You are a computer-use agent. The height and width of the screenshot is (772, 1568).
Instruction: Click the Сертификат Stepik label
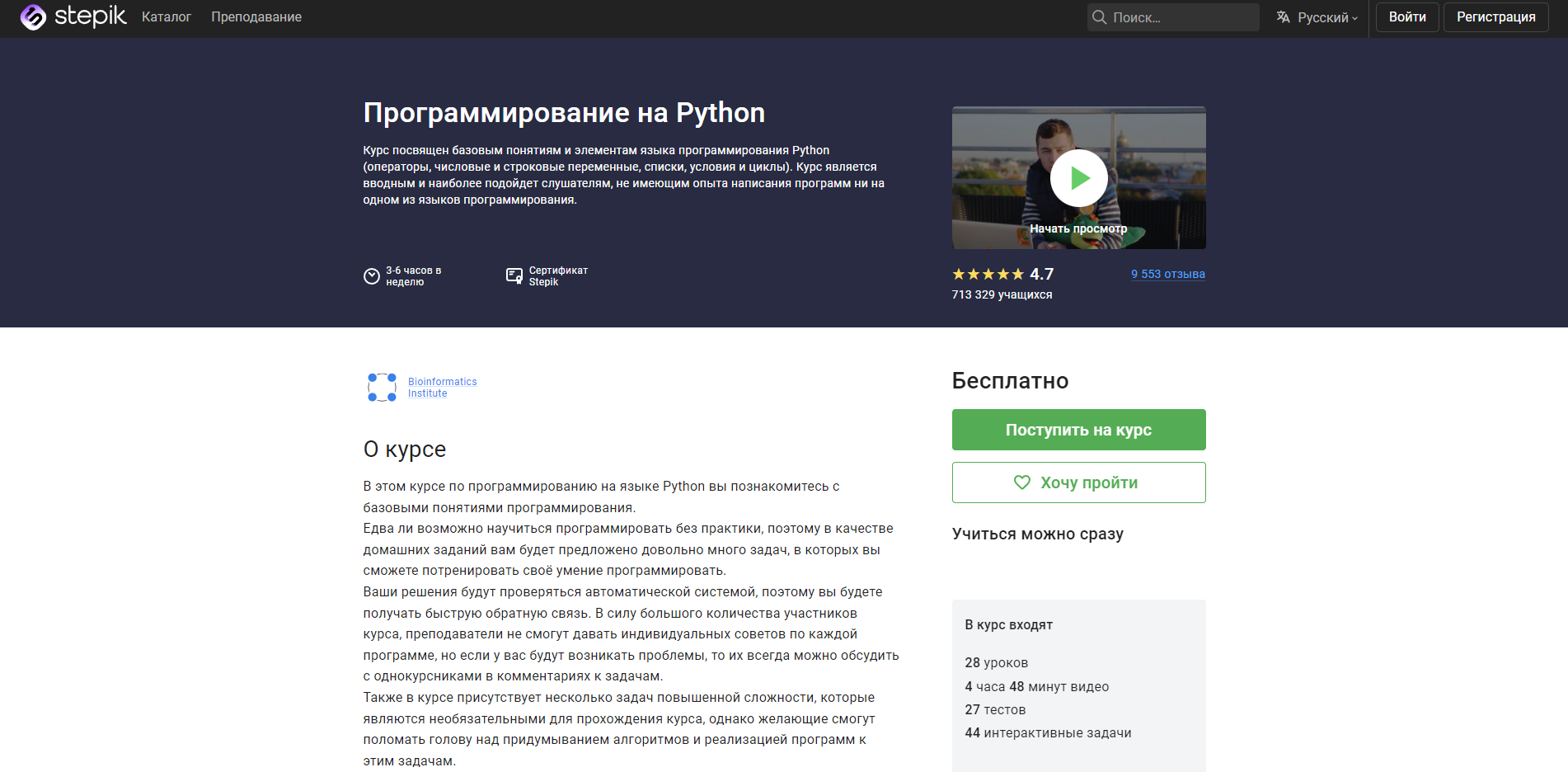point(558,276)
